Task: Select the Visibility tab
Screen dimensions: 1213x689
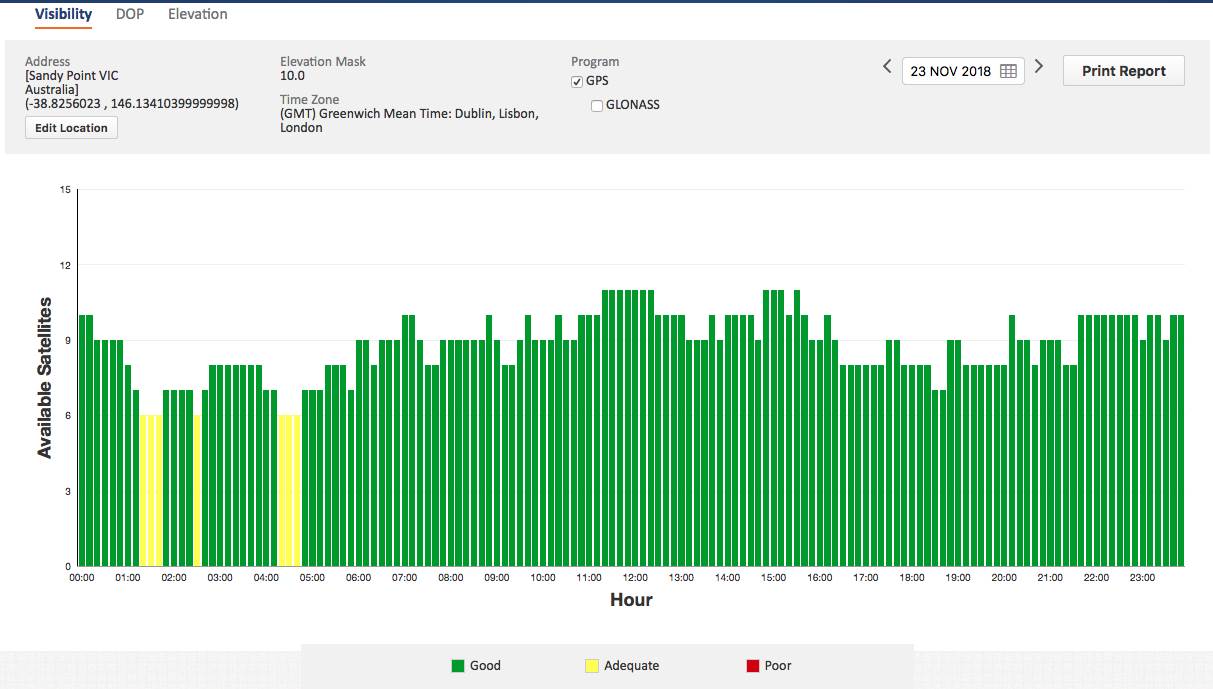Action: pos(63,14)
